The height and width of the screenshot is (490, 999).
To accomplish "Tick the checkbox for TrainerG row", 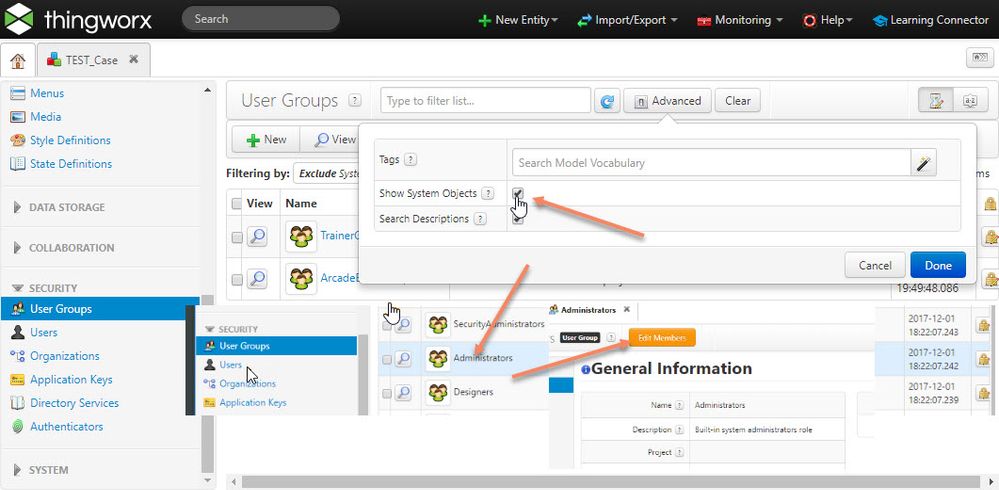I will point(236,237).
